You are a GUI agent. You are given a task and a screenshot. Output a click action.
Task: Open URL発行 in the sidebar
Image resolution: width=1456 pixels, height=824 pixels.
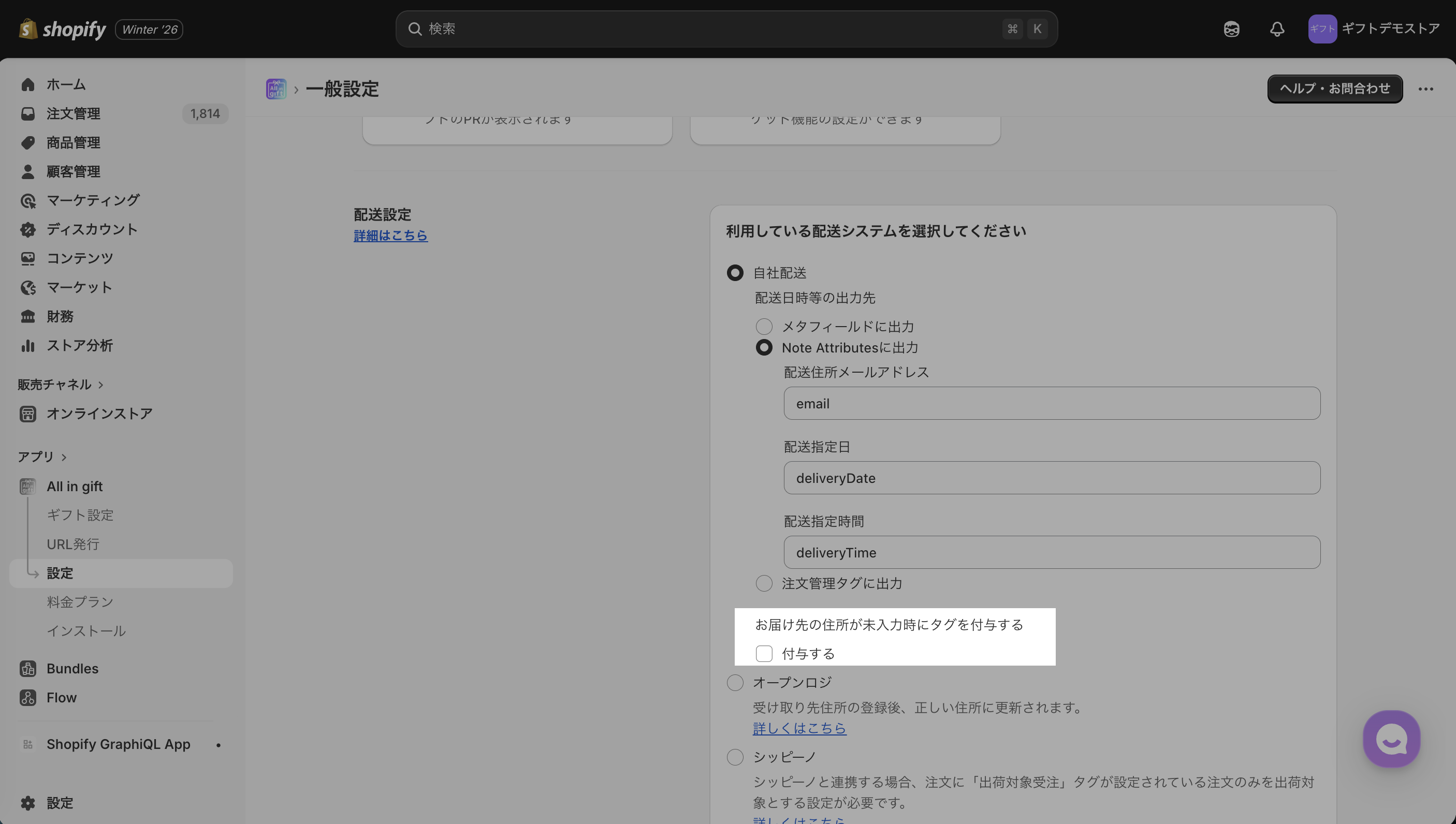coord(73,545)
